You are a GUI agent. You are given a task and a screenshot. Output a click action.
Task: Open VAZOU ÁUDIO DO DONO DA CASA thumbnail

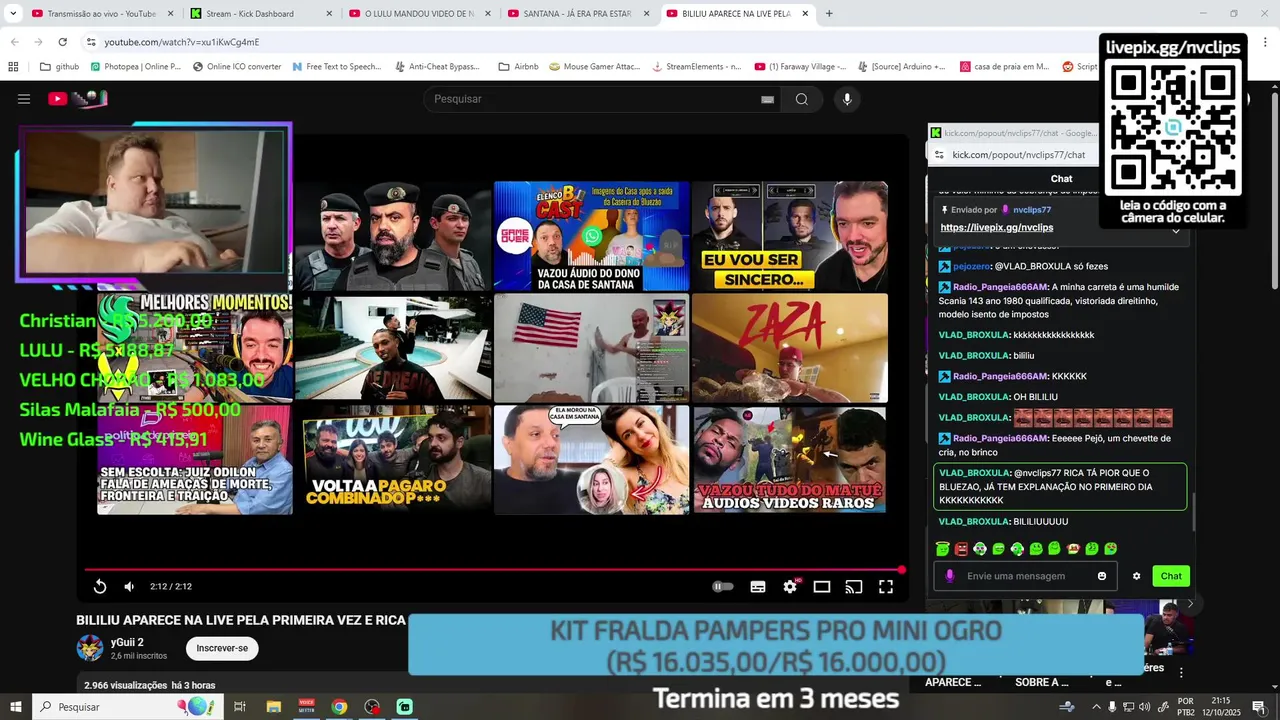coord(591,236)
